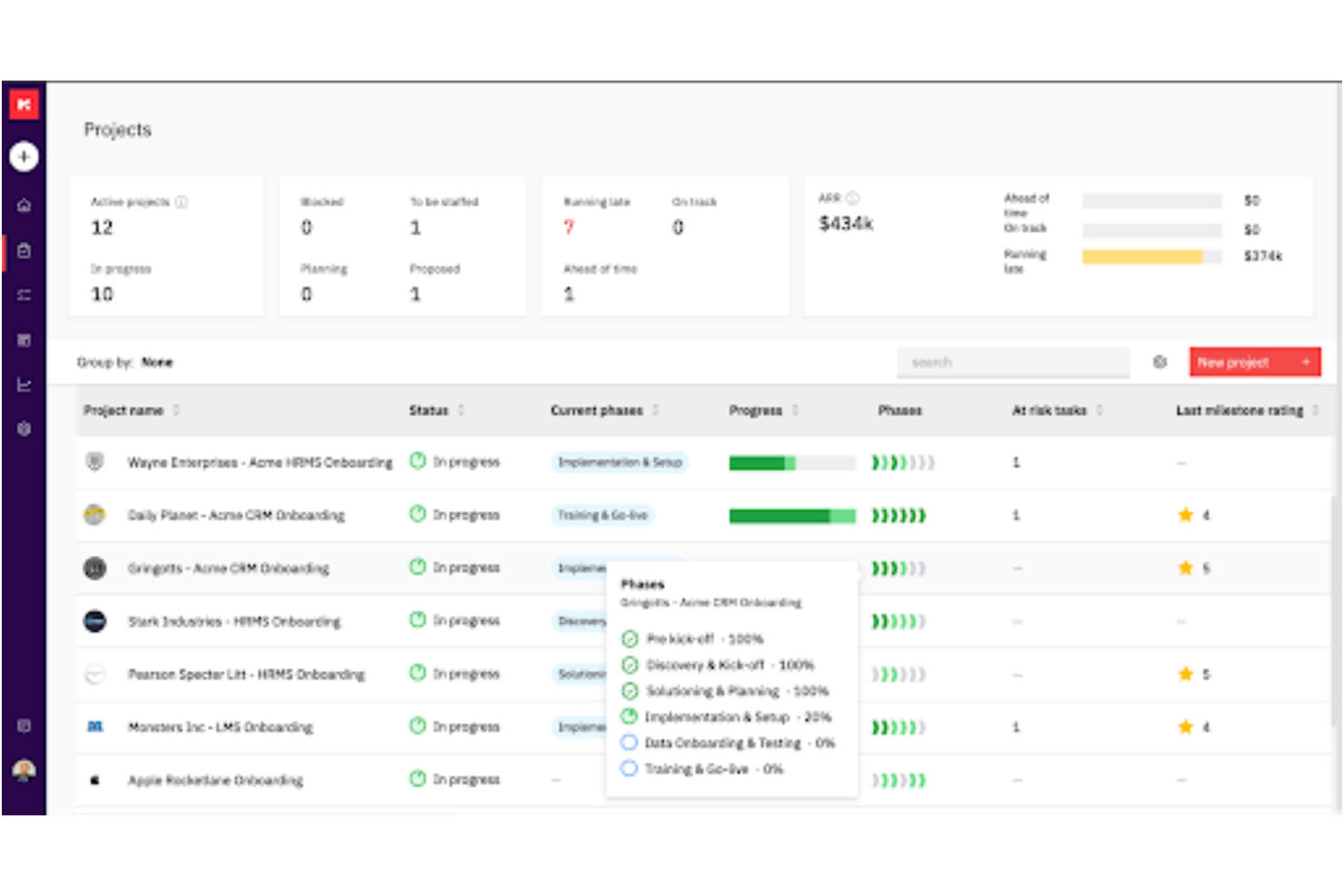The height and width of the screenshot is (896, 1344).
Task: Click the star rating icon for Gringotts
Action: (x=1185, y=568)
